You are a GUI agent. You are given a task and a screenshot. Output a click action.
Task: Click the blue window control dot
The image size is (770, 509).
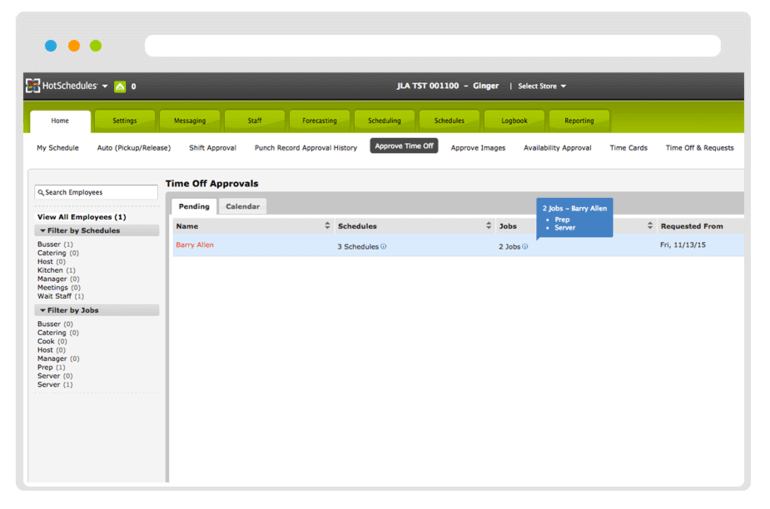pos(51,46)
